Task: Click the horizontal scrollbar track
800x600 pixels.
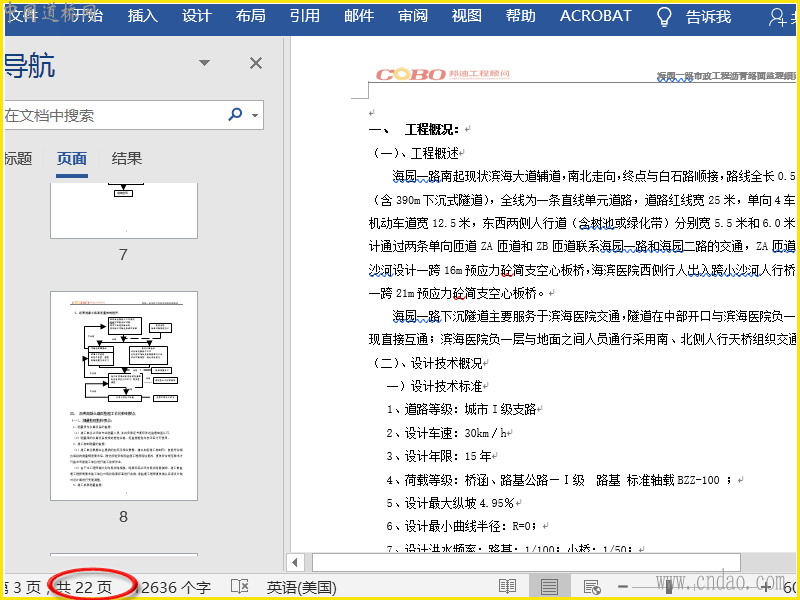Action: (526, 562)
